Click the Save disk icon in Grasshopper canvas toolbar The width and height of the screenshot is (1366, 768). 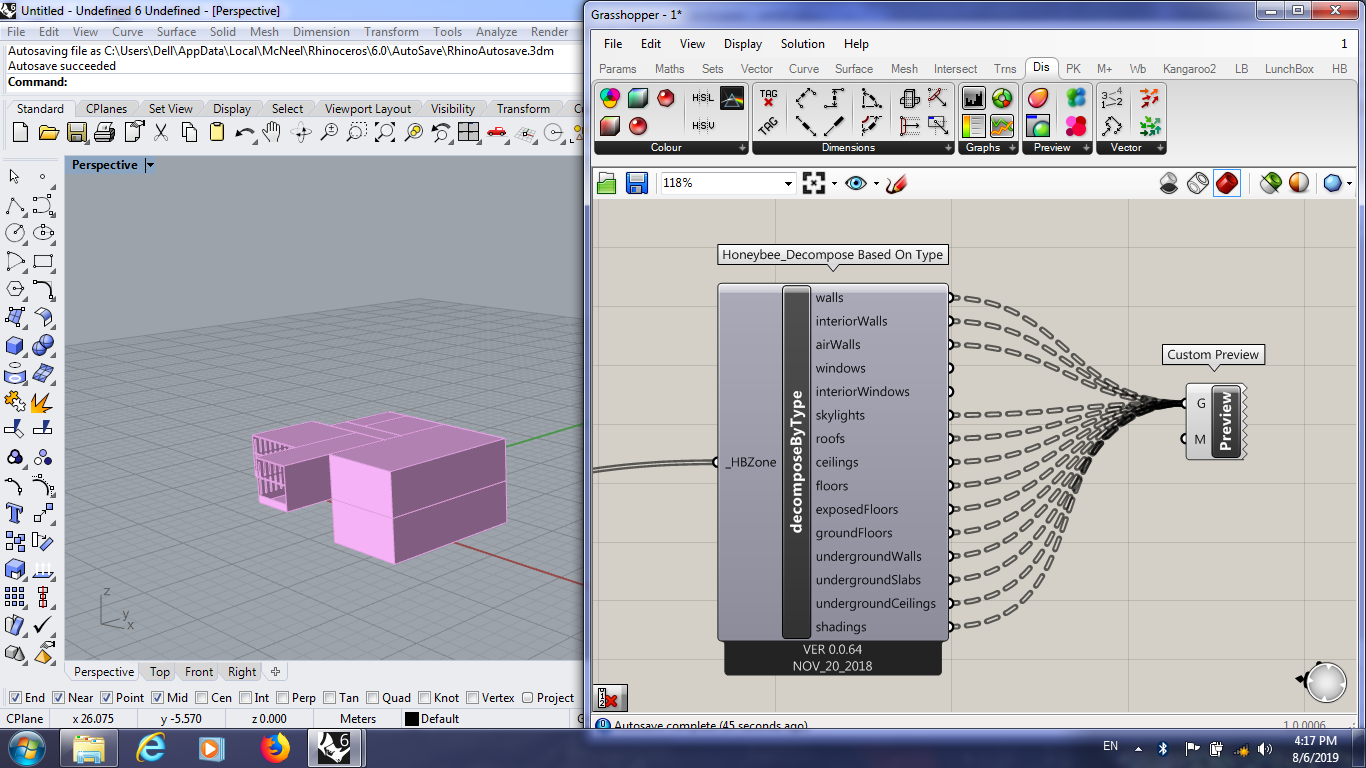(637, 183)
